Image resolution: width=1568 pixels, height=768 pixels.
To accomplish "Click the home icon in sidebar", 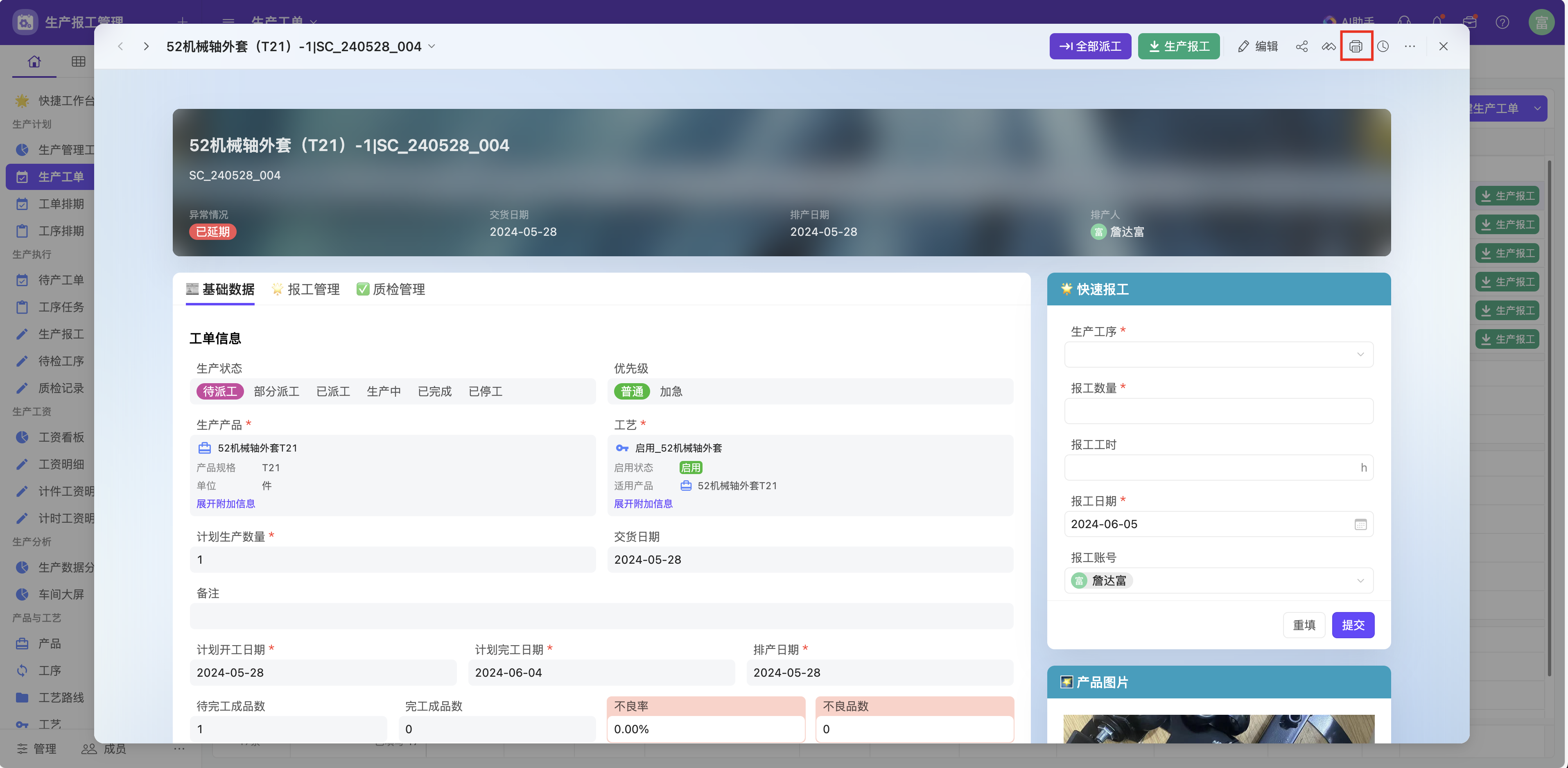I will pos(34,61).
